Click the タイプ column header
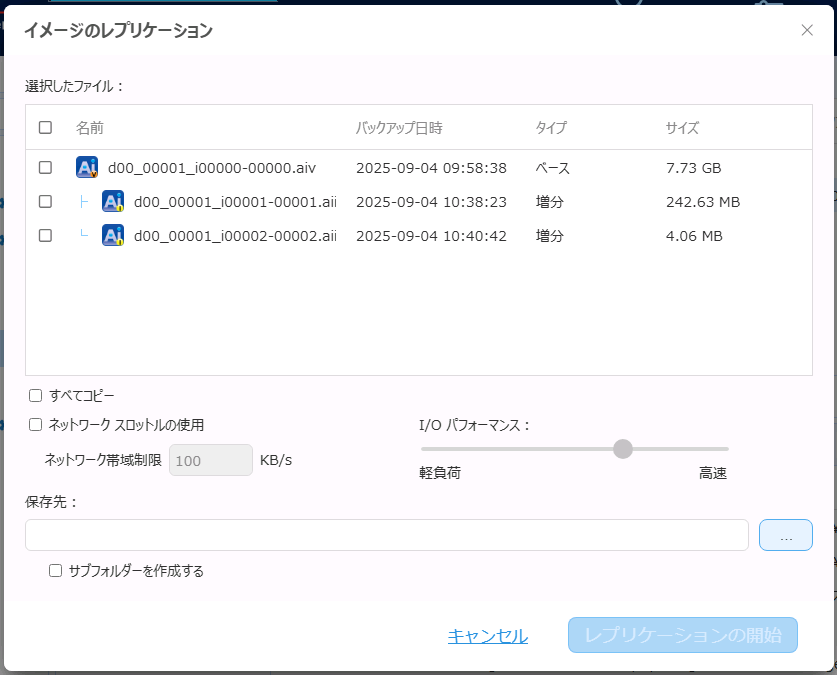837x675 pixels. pos(551,128)
